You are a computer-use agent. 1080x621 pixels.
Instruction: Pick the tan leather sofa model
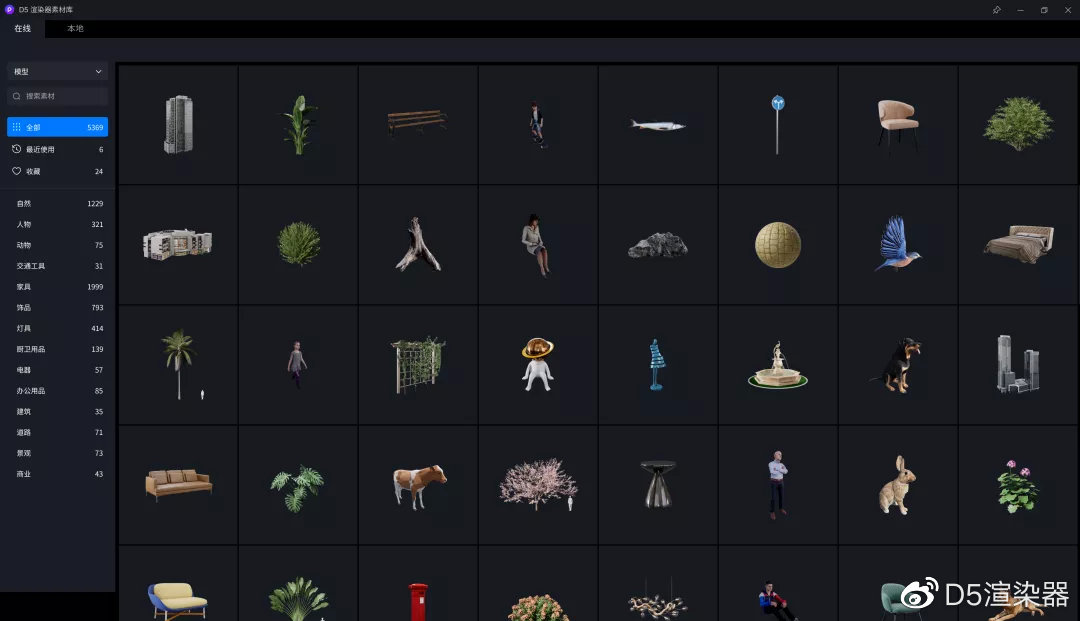pos(178,485)
